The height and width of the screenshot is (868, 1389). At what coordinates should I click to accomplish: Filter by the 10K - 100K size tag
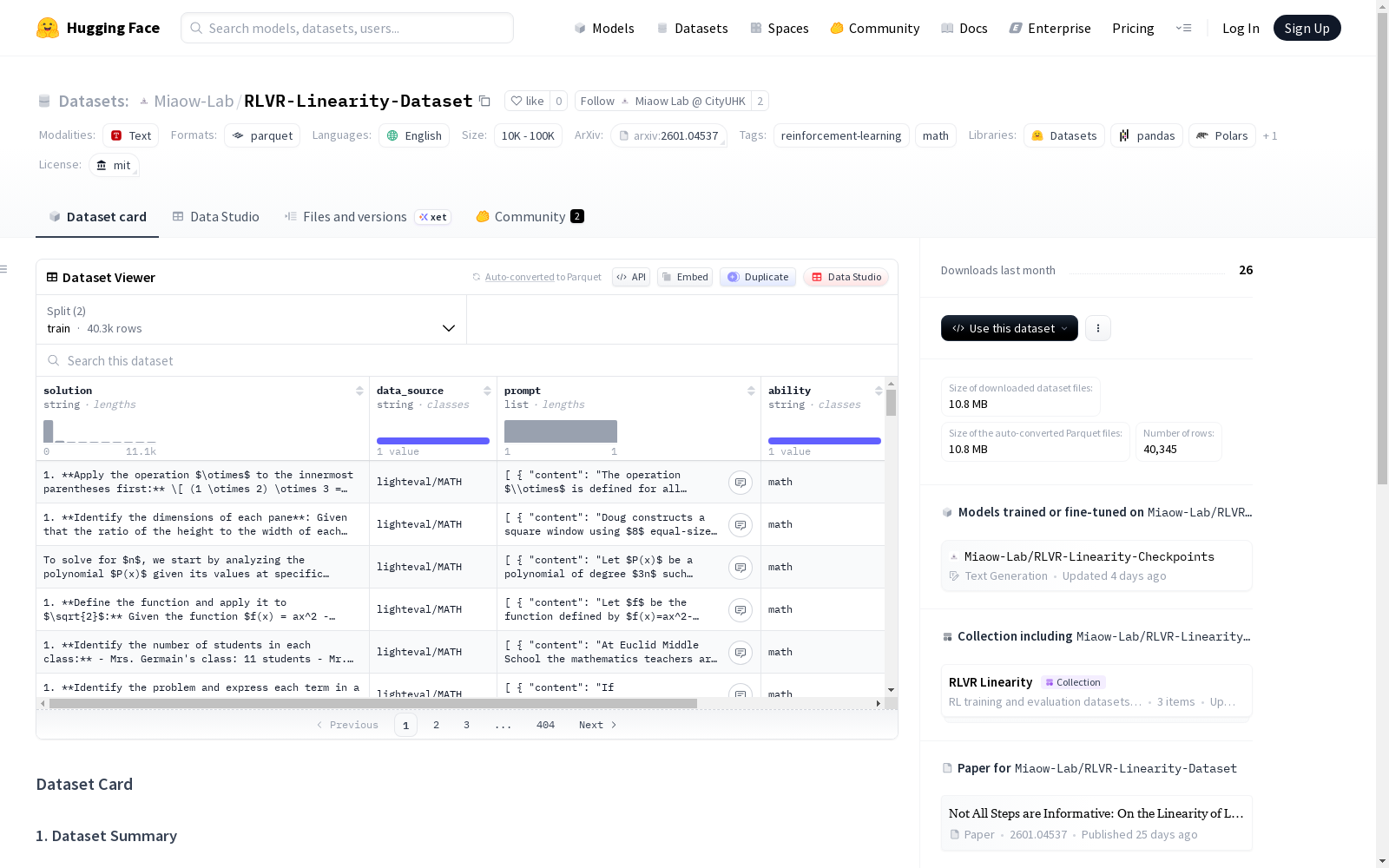528,136
